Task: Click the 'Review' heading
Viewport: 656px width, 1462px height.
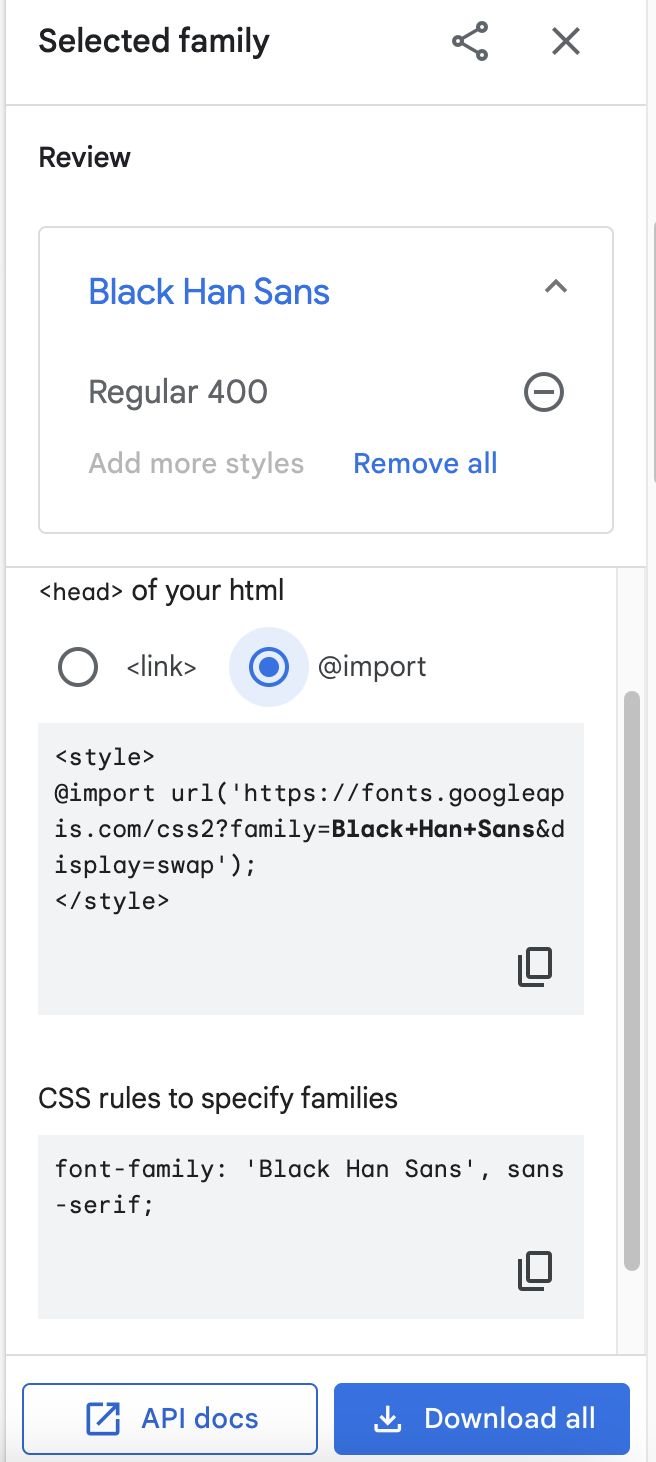Action: tap(85, 158)
